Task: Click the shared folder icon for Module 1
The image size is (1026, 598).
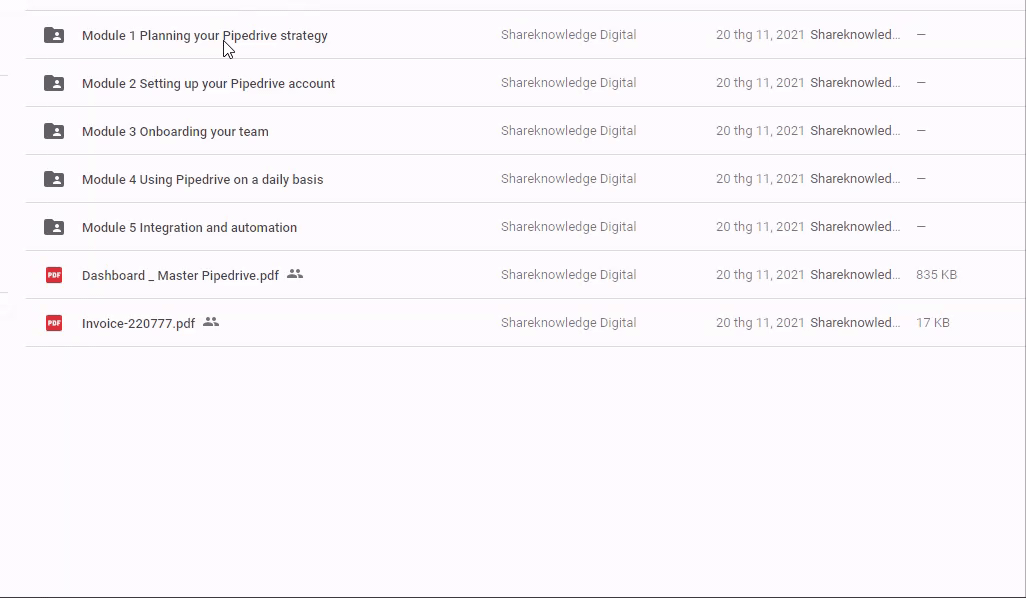Action: (54, 35)
